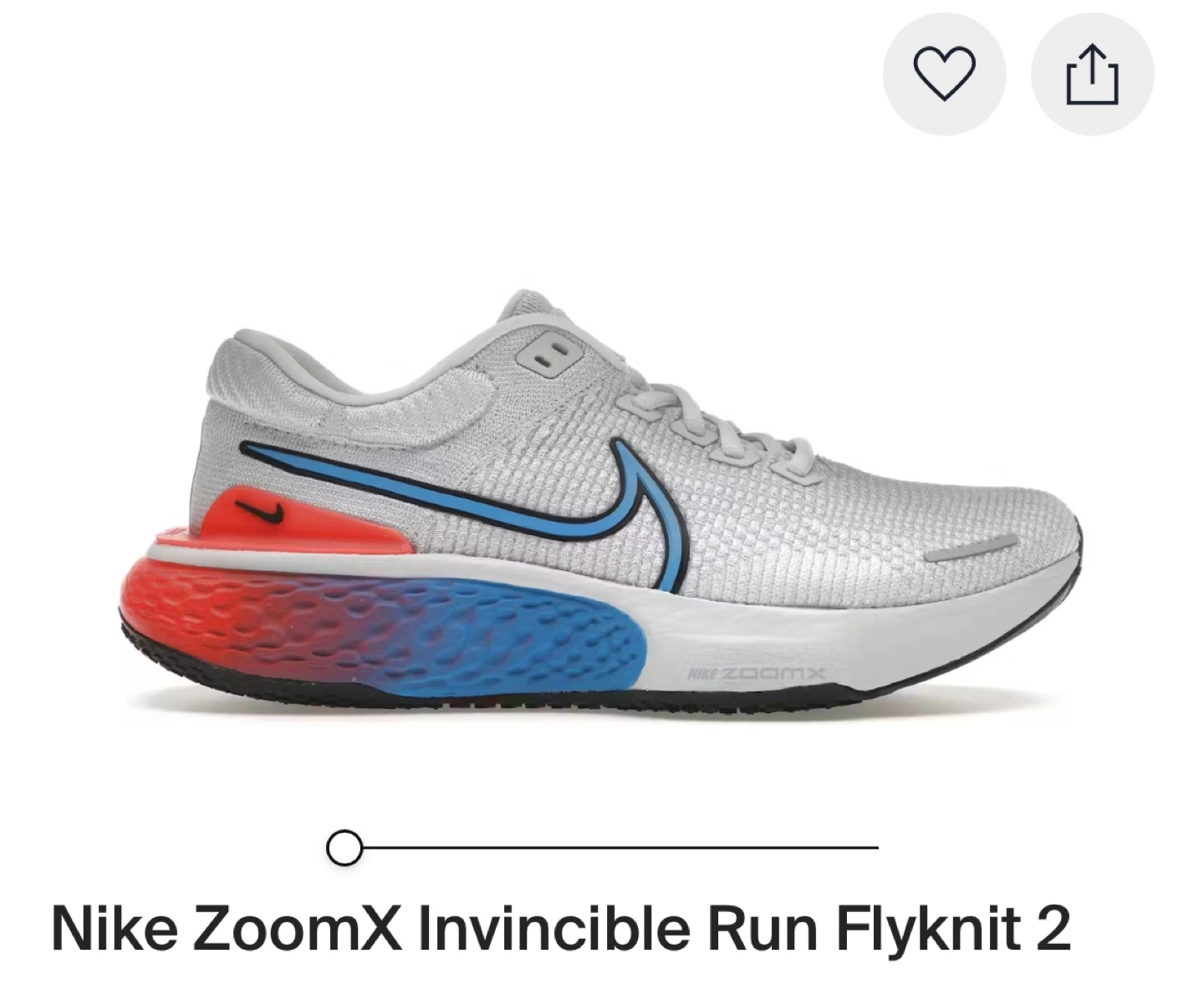Favorite the shoe with the heart icon
Screen dimensions: 1204x989
[x=944, y=74]
